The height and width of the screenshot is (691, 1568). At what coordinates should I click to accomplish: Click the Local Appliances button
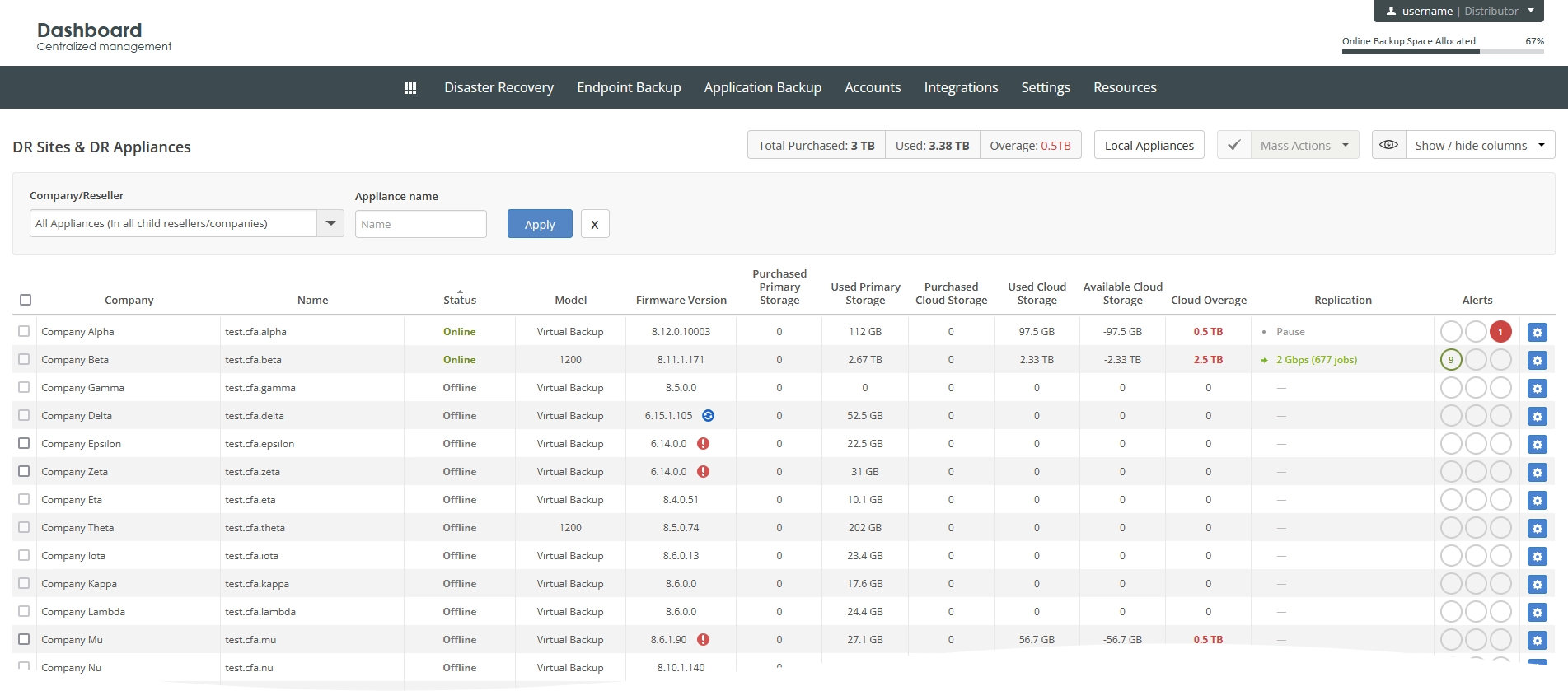click(x=1149, y=145)
